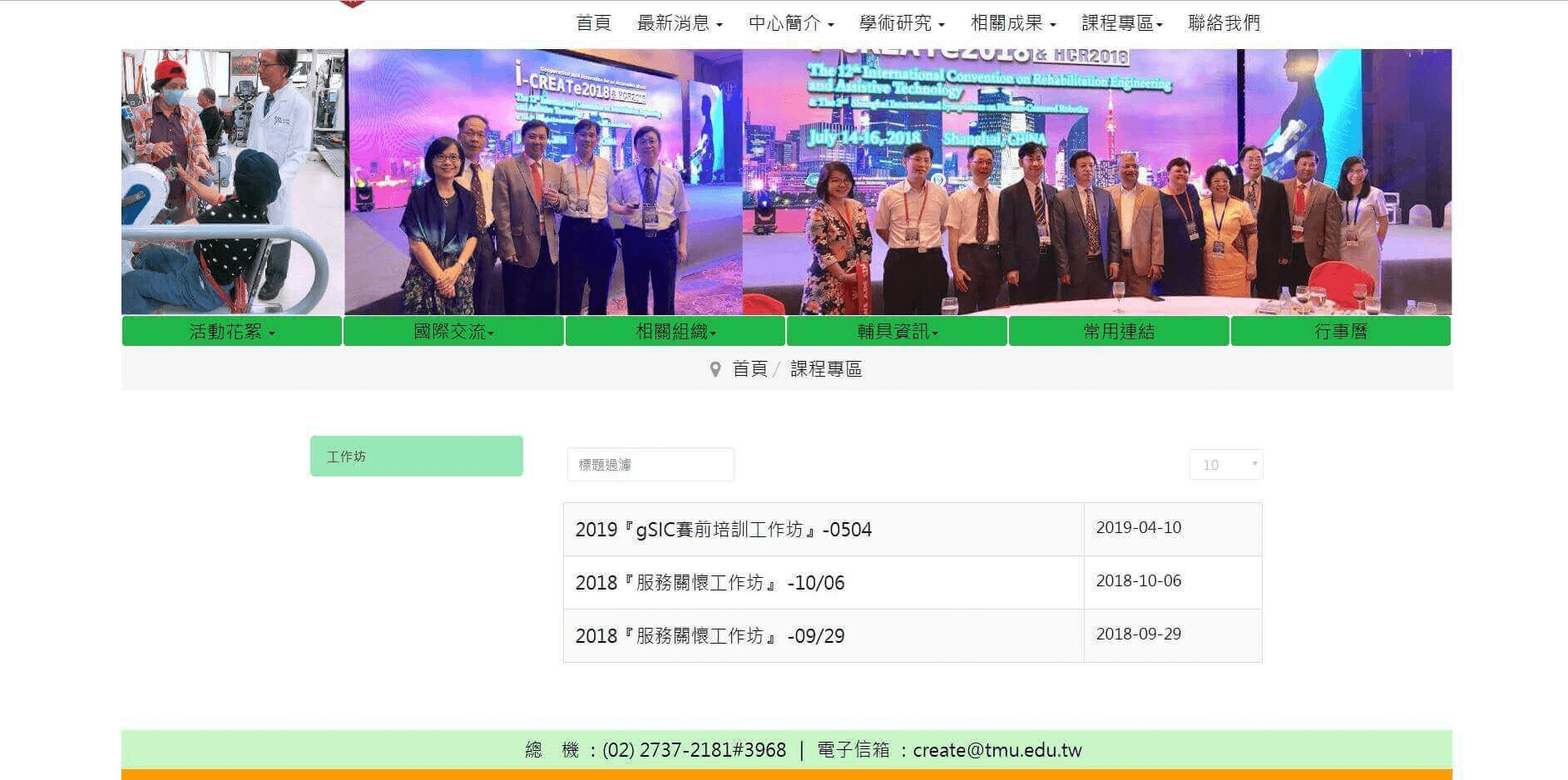Expand the green 活動花絮 menu
The image size is (1568, 780).
[232, 332]
